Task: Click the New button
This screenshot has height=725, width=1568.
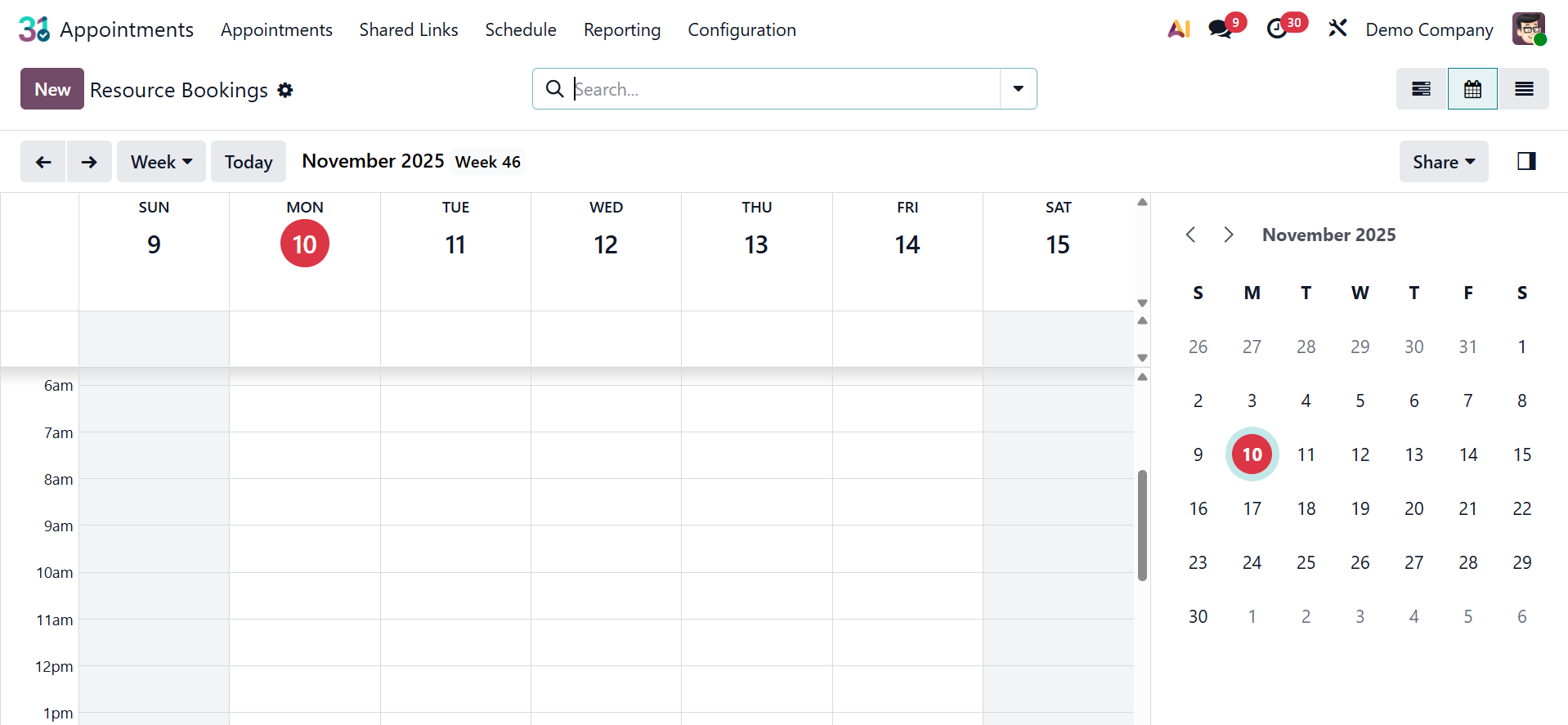Action: [52, 89]
